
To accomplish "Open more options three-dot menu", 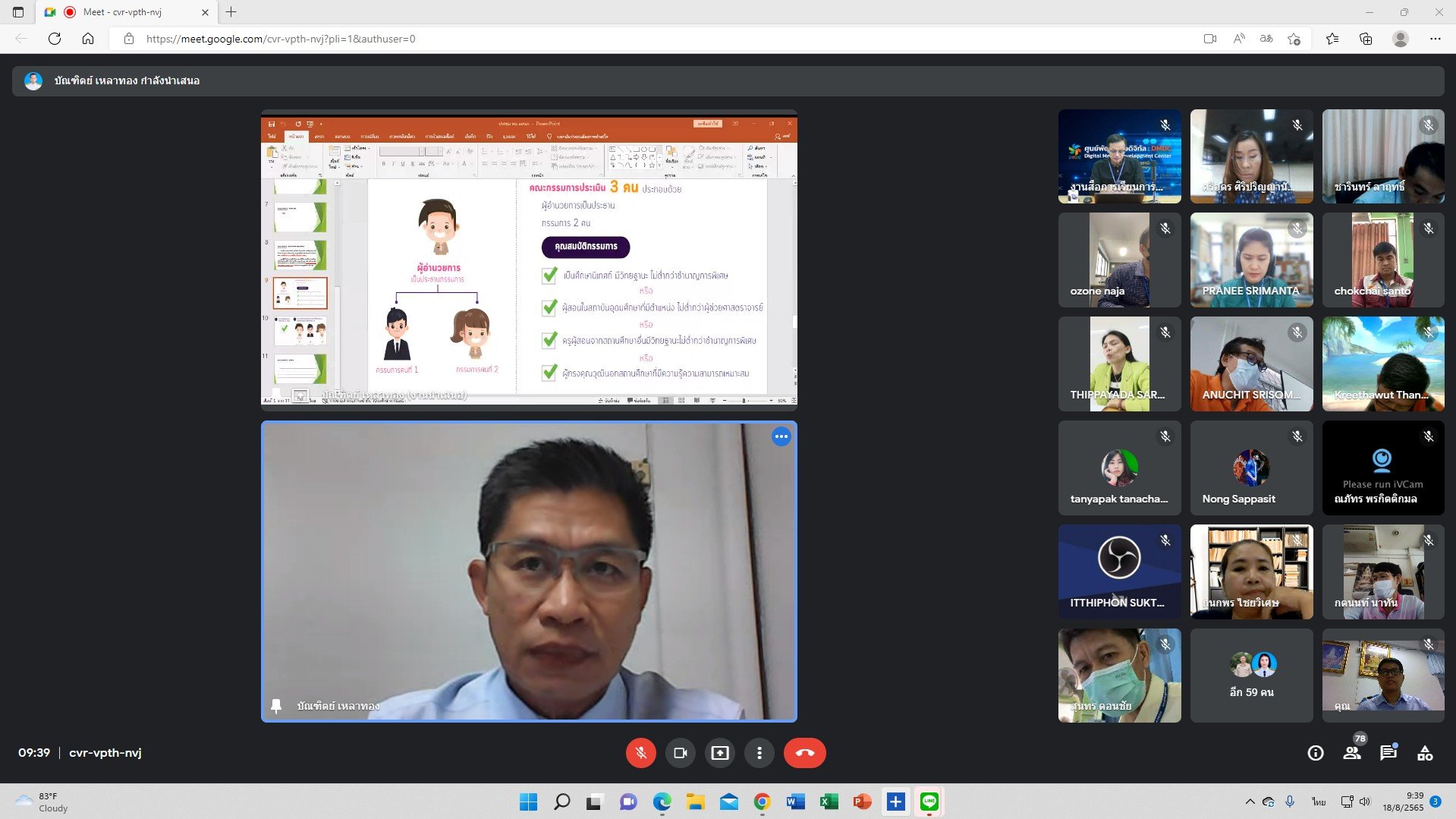I will tap(759, 753).
